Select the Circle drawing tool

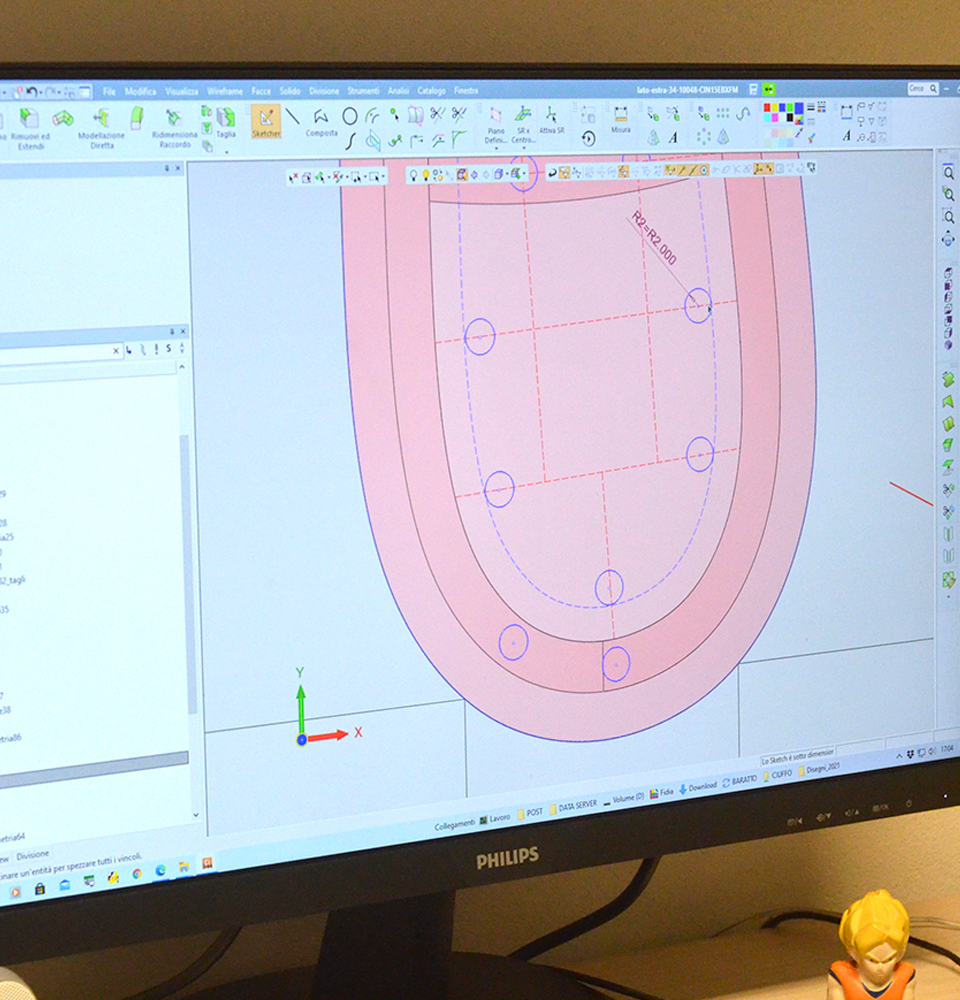pyautogui.click(x=350, y=117)
